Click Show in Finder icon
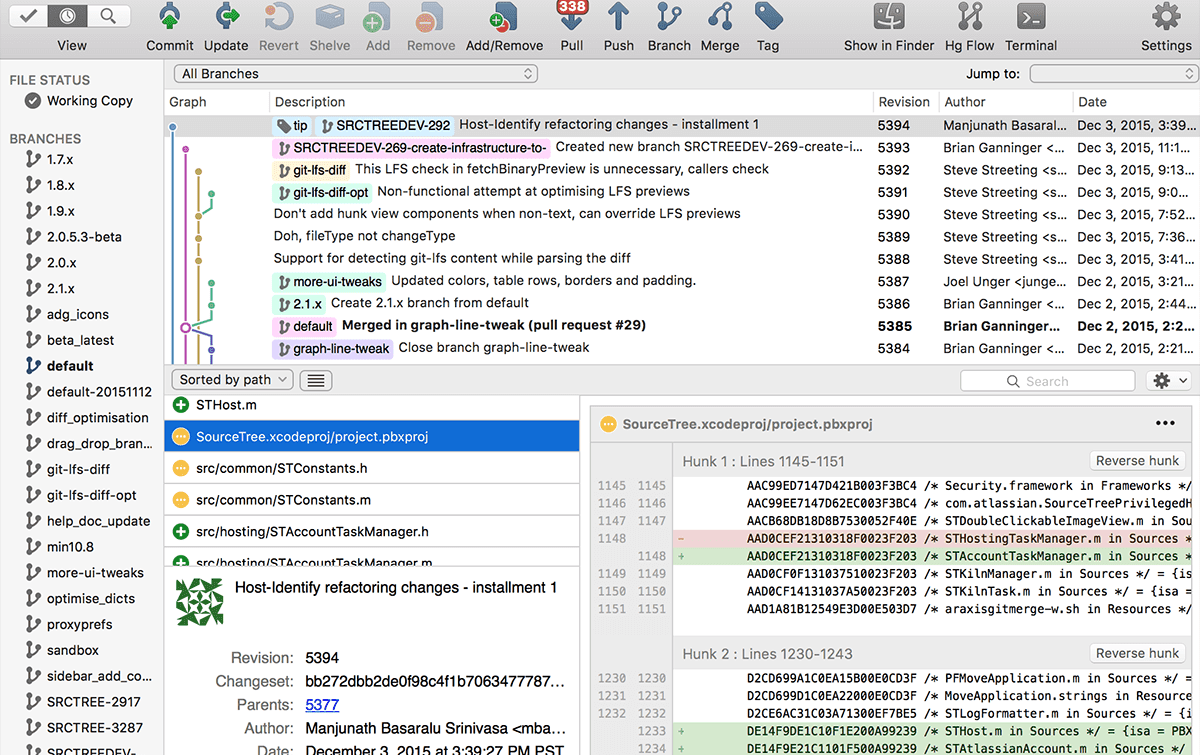 (889, 17)
